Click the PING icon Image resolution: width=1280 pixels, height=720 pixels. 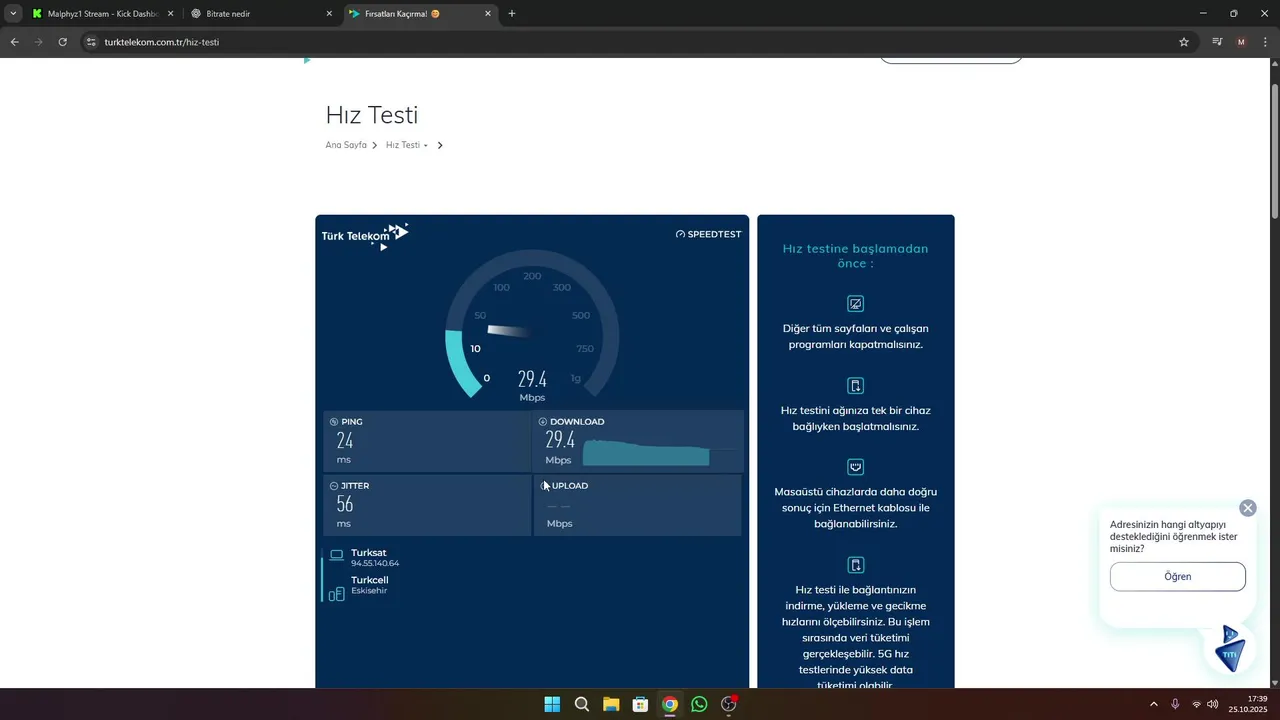click(x=334, y=422)
